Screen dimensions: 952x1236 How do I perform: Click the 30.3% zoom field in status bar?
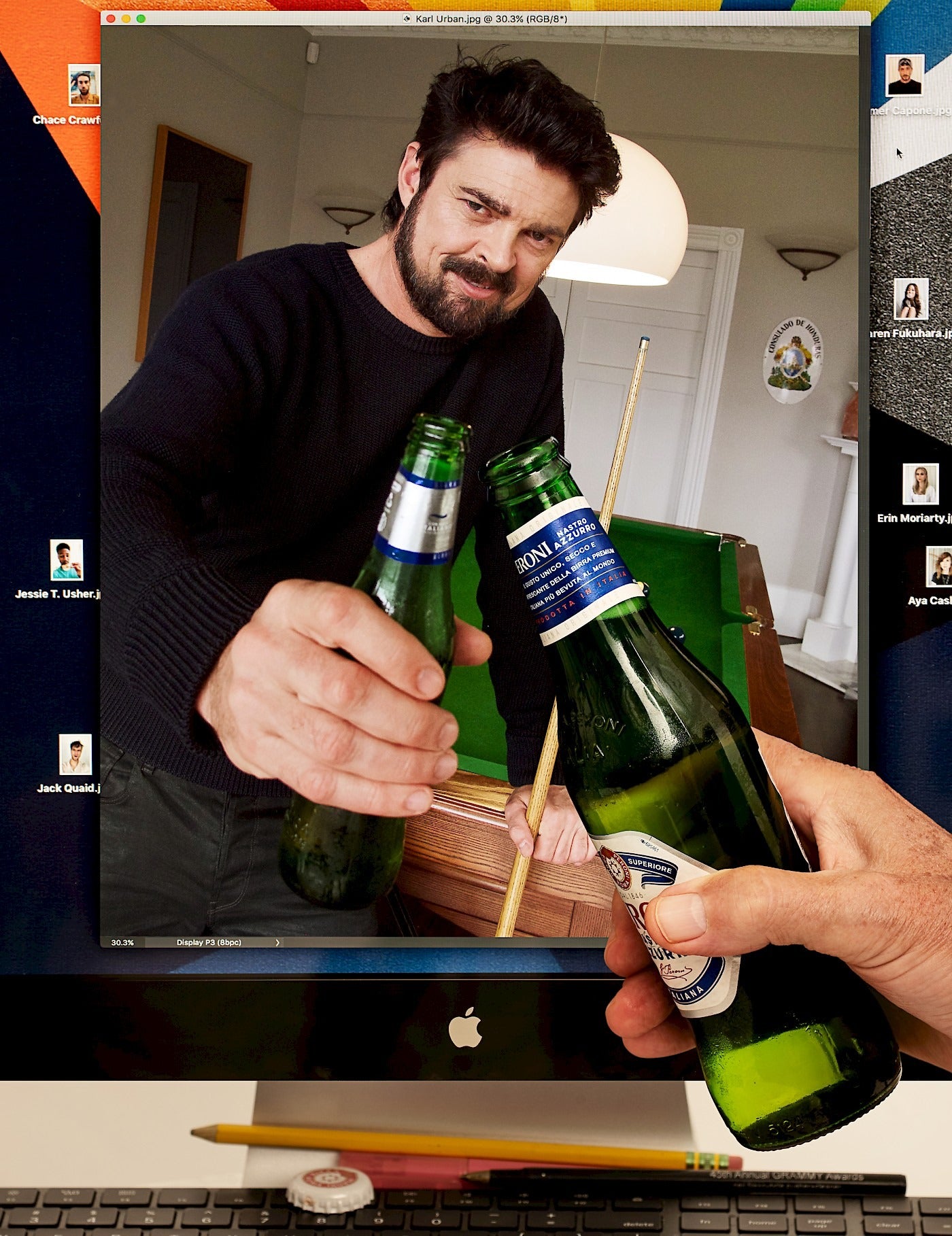pos(122,942)
